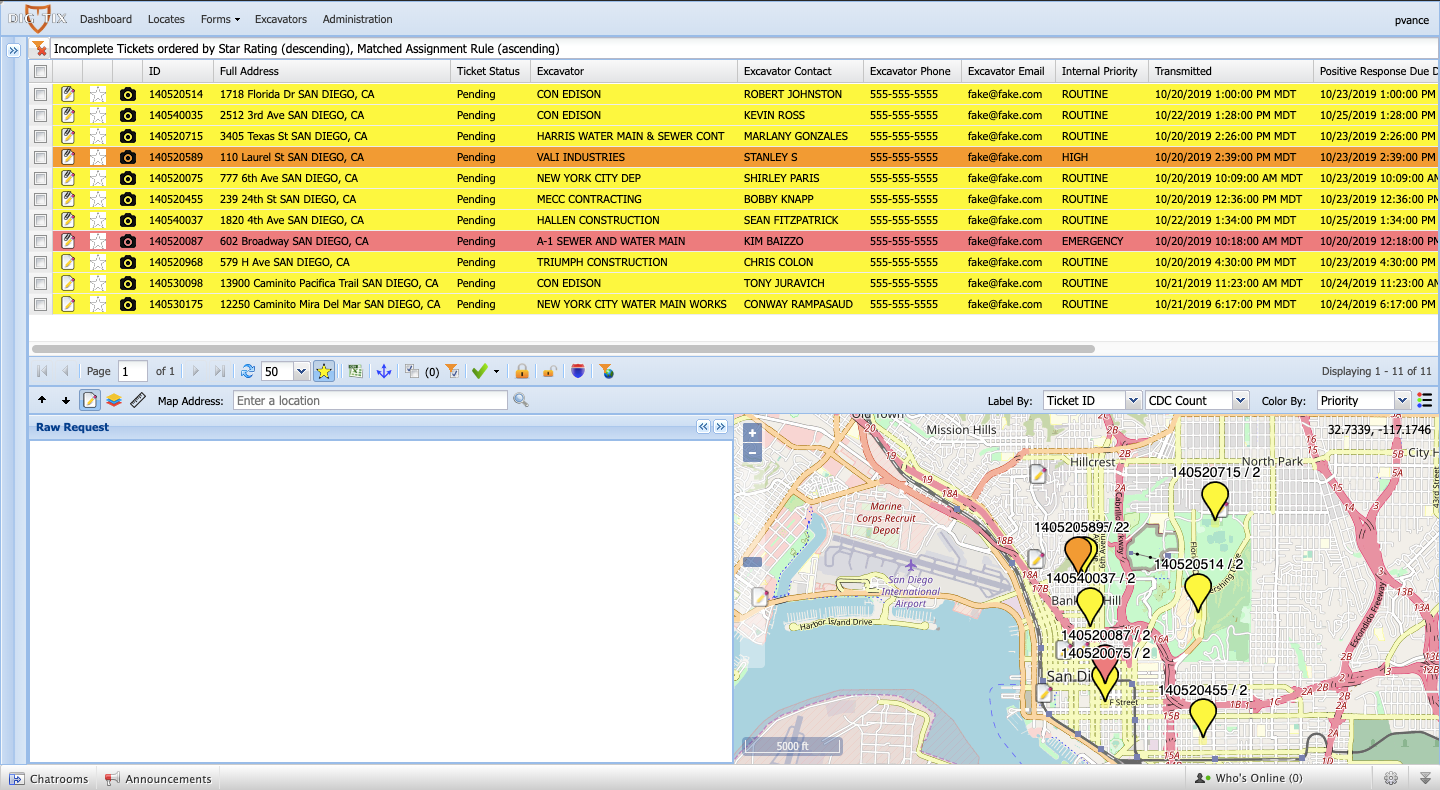Click the stacked map layers icon
Image resolution: width=1440 pixels, height=790 pixels.
pos(114,400)
